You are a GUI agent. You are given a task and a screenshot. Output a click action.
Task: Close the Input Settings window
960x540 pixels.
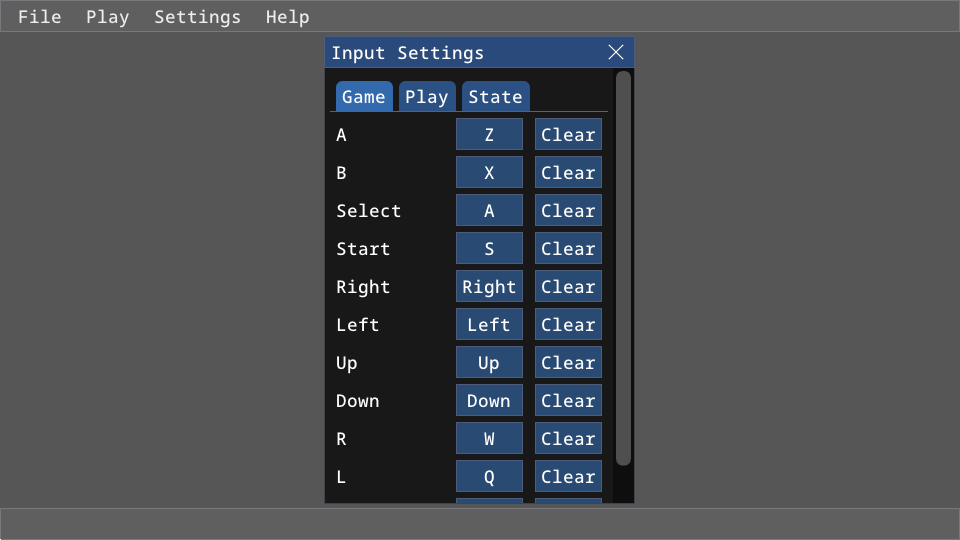[x=616, y=53]
